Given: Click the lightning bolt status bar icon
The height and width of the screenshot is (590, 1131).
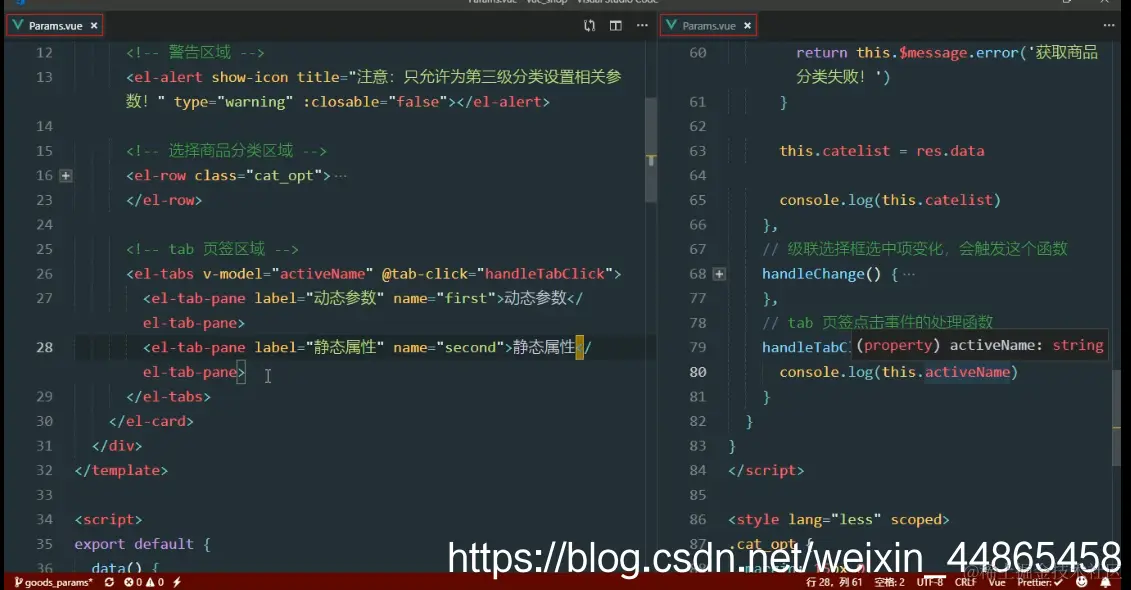Looking at the screenshot, I should (177, 582).
